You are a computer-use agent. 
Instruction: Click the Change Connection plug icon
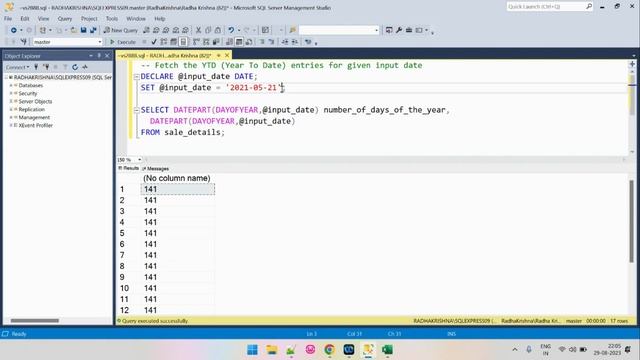coord(23,42)
